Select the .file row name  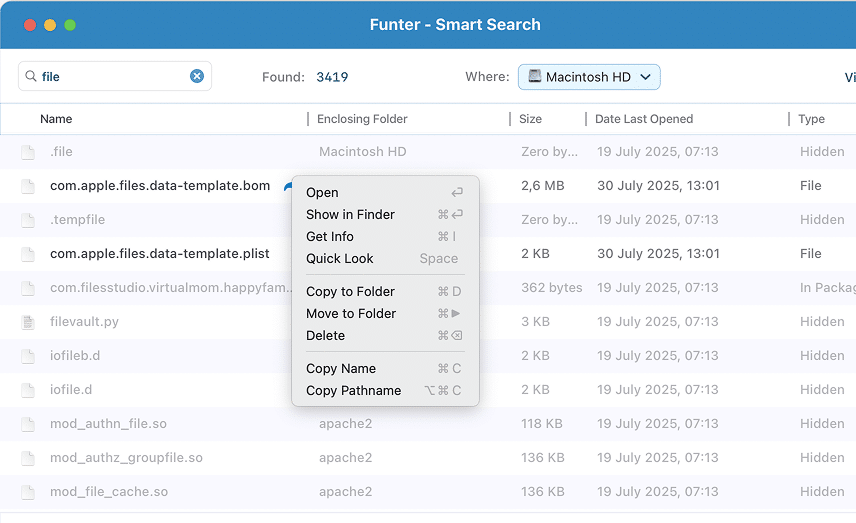(x=61, y=152)
